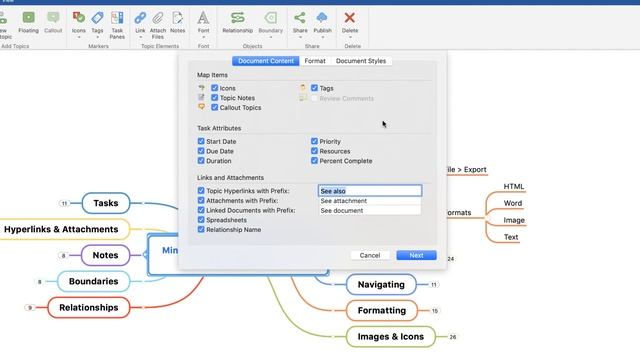Expand the Font dropdown arrow

204,38
